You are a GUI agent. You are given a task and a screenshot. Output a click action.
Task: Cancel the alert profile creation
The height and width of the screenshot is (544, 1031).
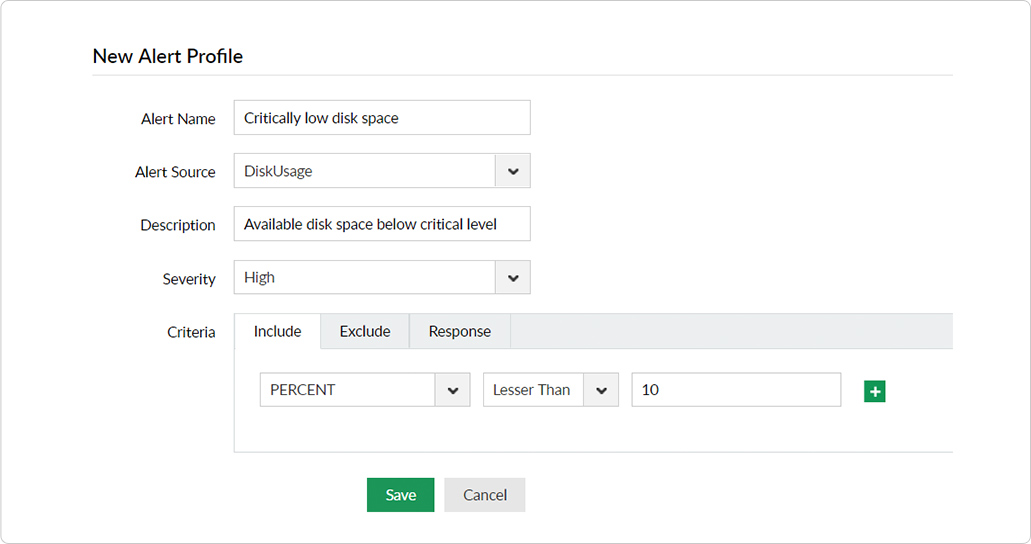pos(485,495)
